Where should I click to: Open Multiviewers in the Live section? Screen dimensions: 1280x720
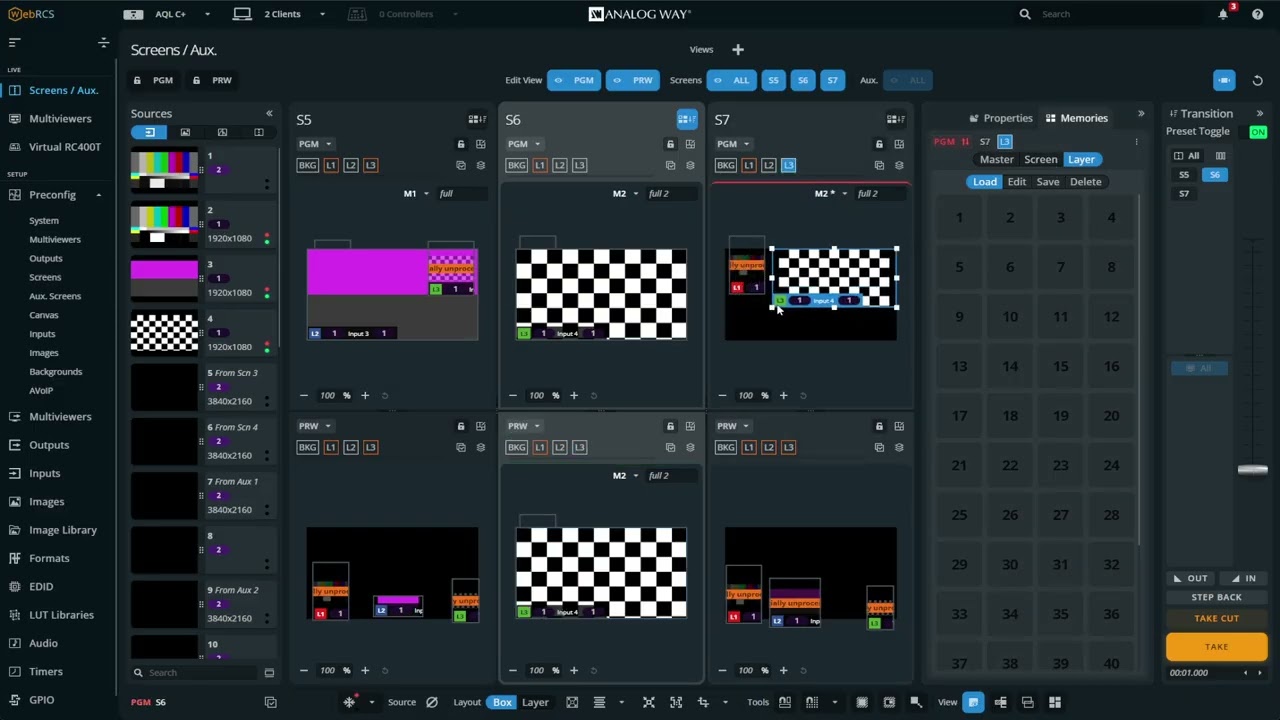[60, 118]
